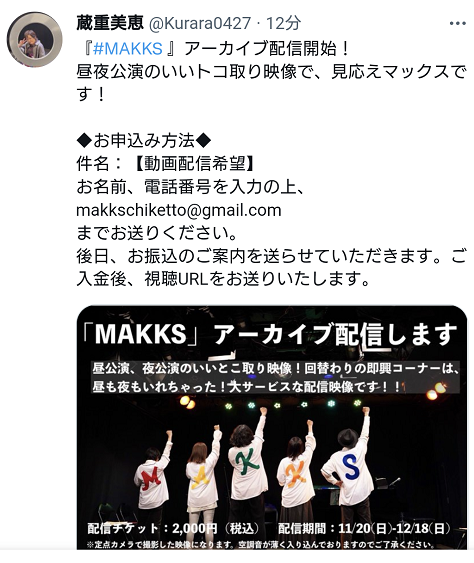This screenshot has height=563, width=474.
Task: Click the 件名【動画配信希望】 line
Action: coord(165,164)
